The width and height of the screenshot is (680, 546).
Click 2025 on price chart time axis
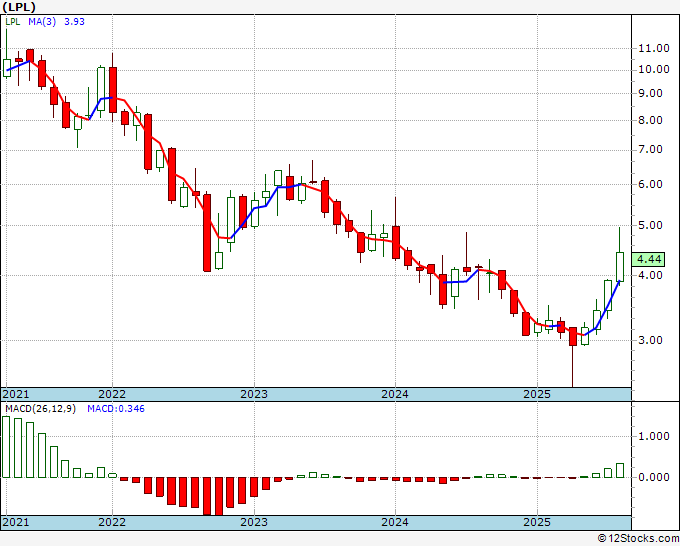click(x=536, y=394)
